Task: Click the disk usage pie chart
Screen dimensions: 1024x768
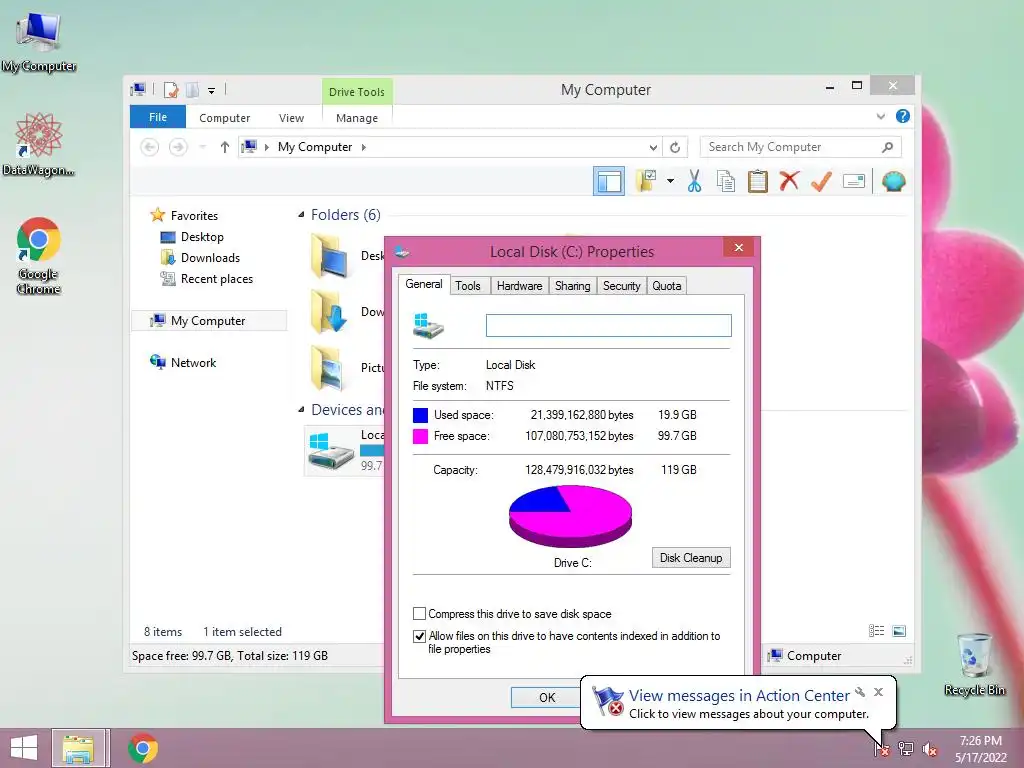Action: point(570,516)
